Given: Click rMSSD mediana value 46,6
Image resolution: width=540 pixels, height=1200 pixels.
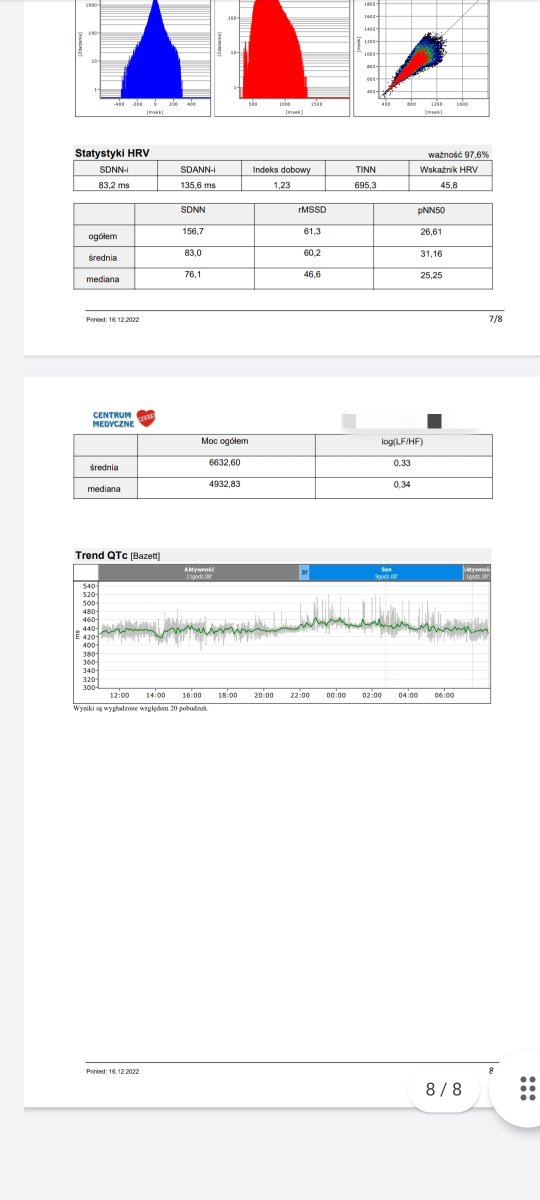Looking at the screenshot, I should tap(313, 275).
